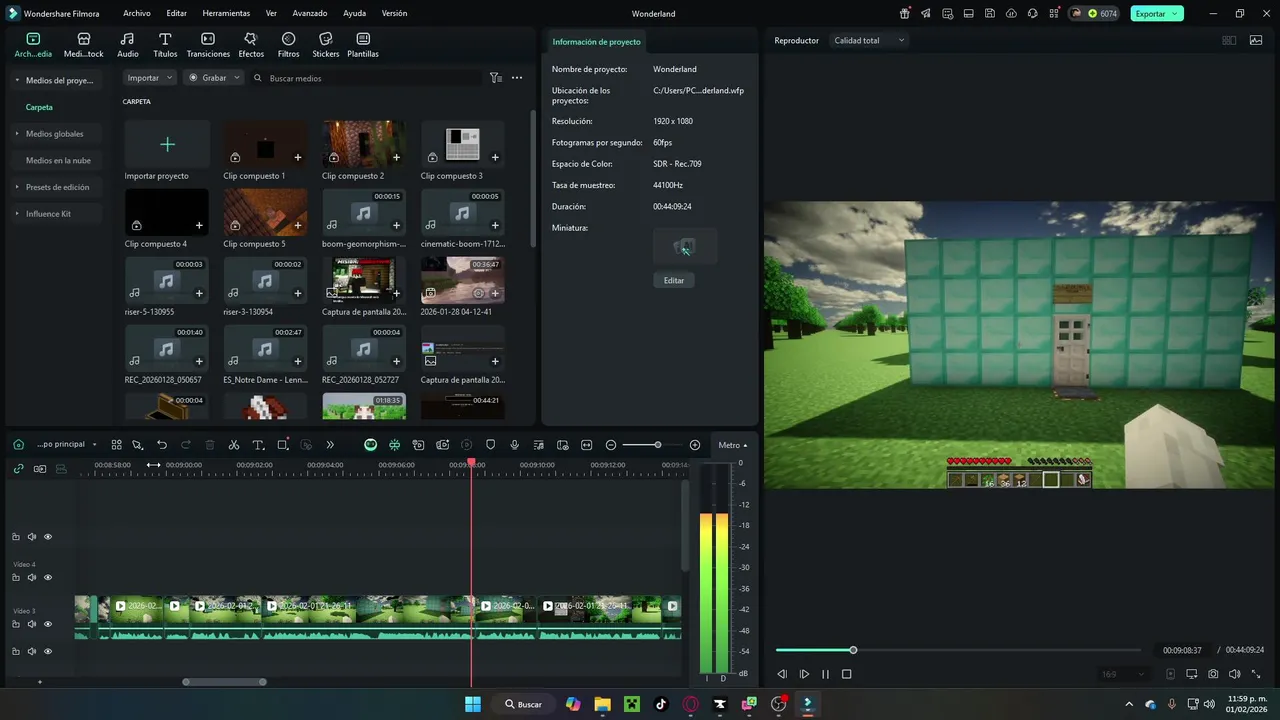The width and height of the screenshot is (1280, 720).
Task: Open the Títulos tab
Action: (x=165, y=44)
